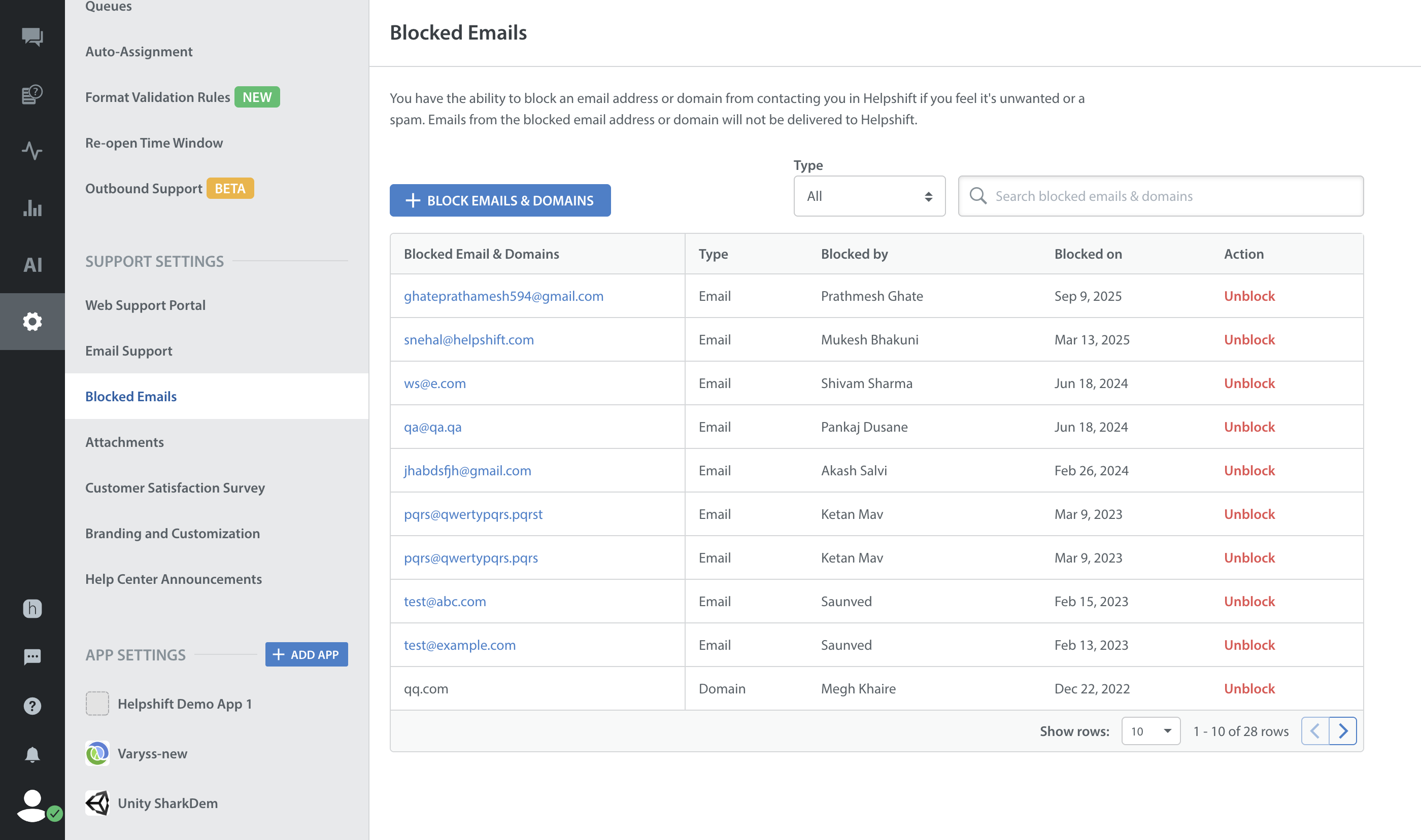
Task: Open Customer Satisfaction Survey settings
Action: 175,487
